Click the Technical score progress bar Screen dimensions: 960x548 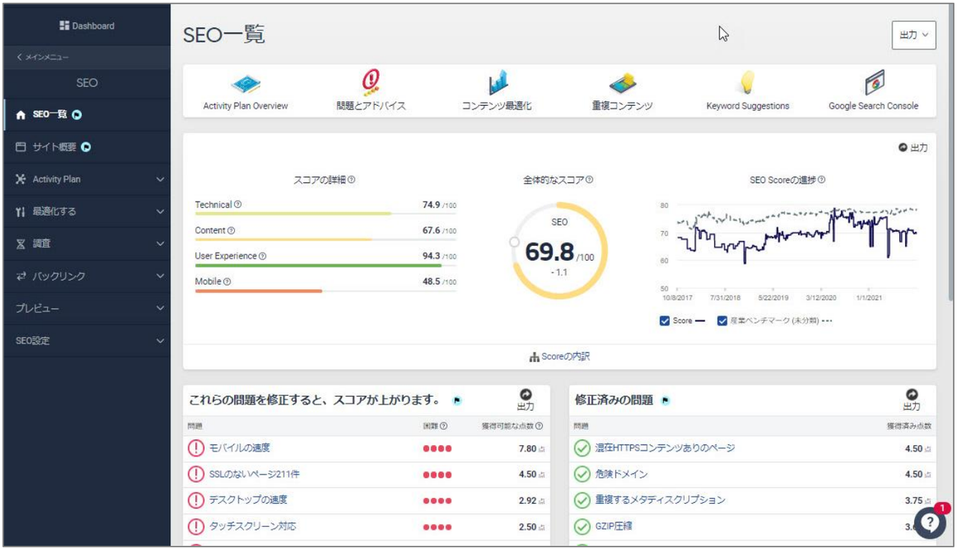click(326, 214)
